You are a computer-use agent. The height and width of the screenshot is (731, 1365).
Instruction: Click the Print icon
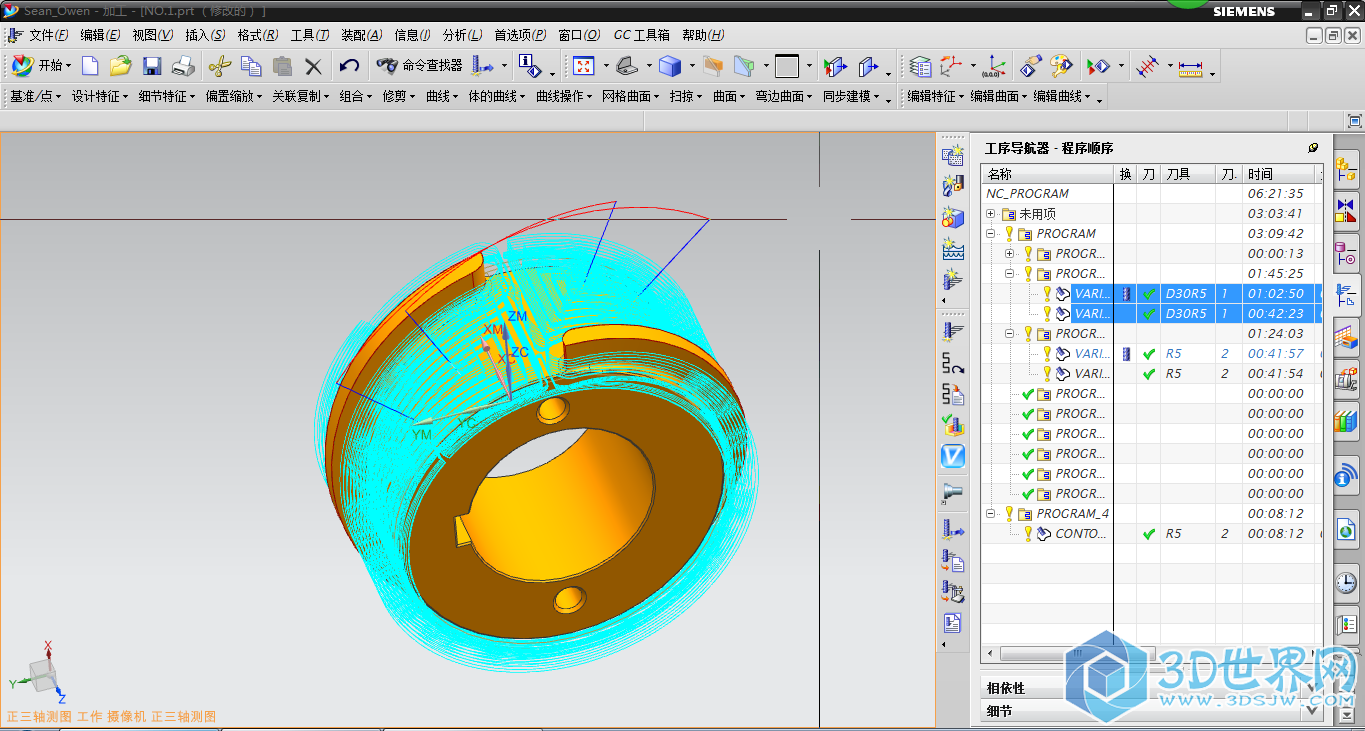183,66
